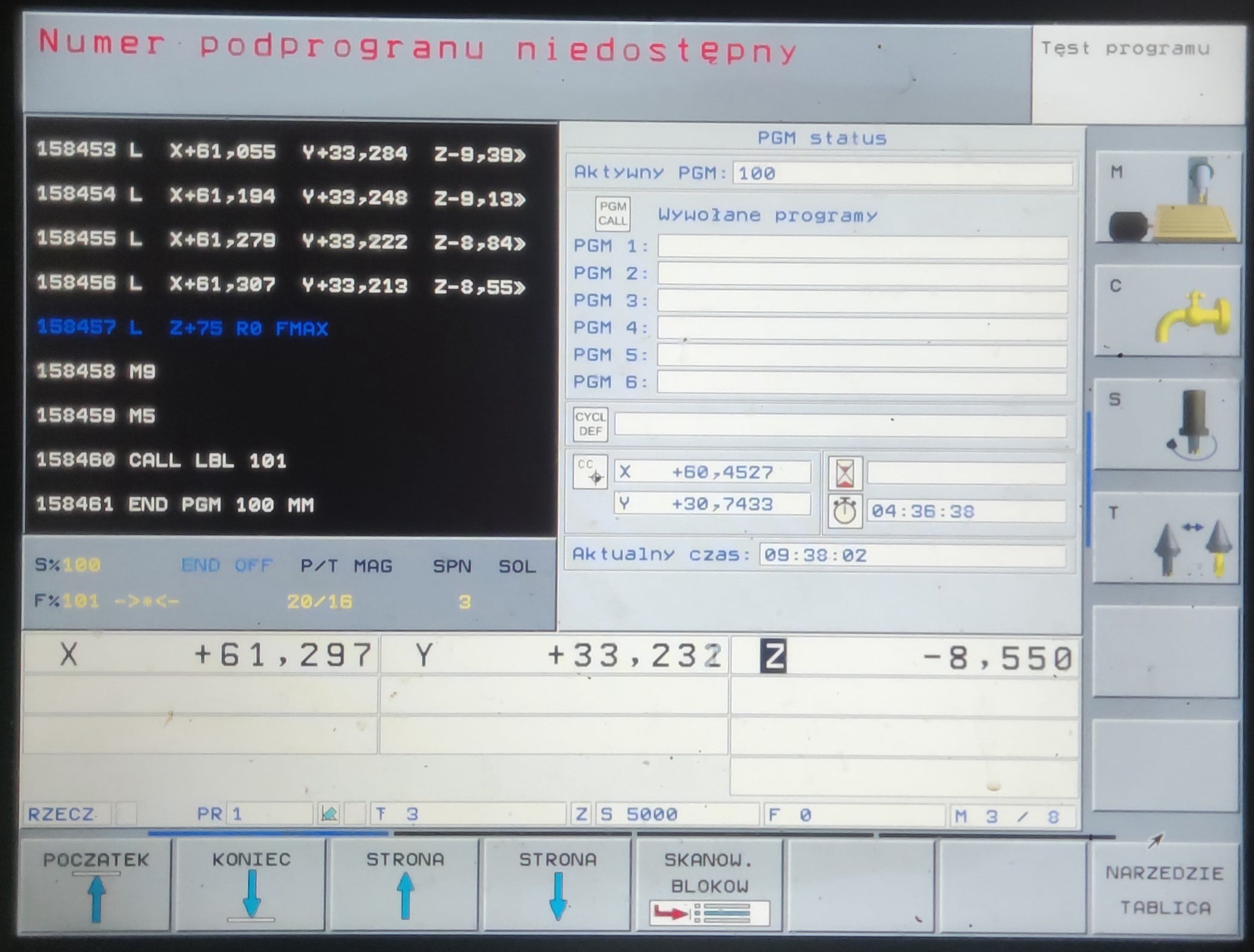Image resolution: width=1254 pixels, height=952 pixels.
Task: Click the T tool change icon
Action: [1166, 539]
